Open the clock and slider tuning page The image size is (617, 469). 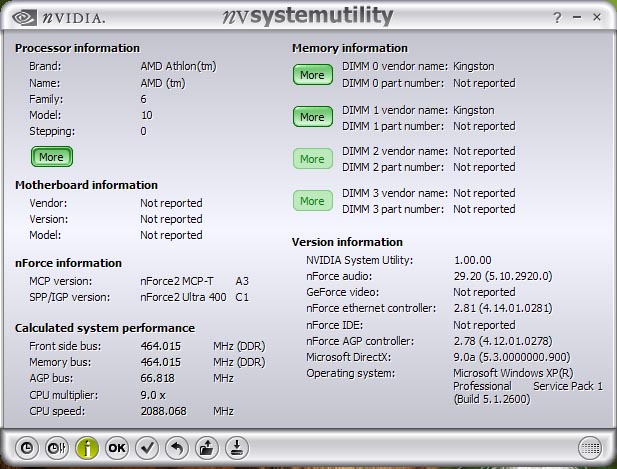tap(57, 448)
